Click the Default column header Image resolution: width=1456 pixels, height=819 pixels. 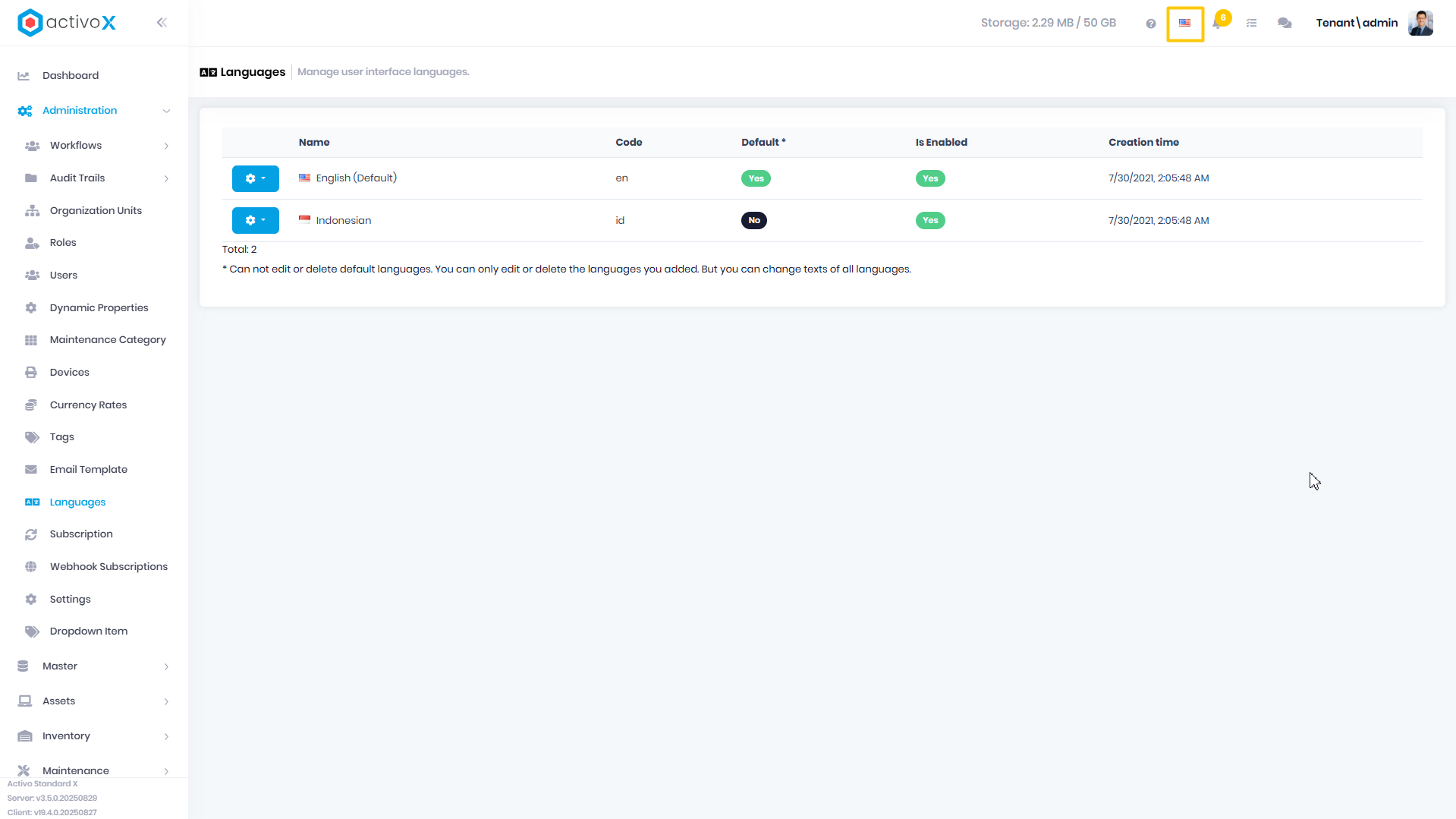[763, 143]
